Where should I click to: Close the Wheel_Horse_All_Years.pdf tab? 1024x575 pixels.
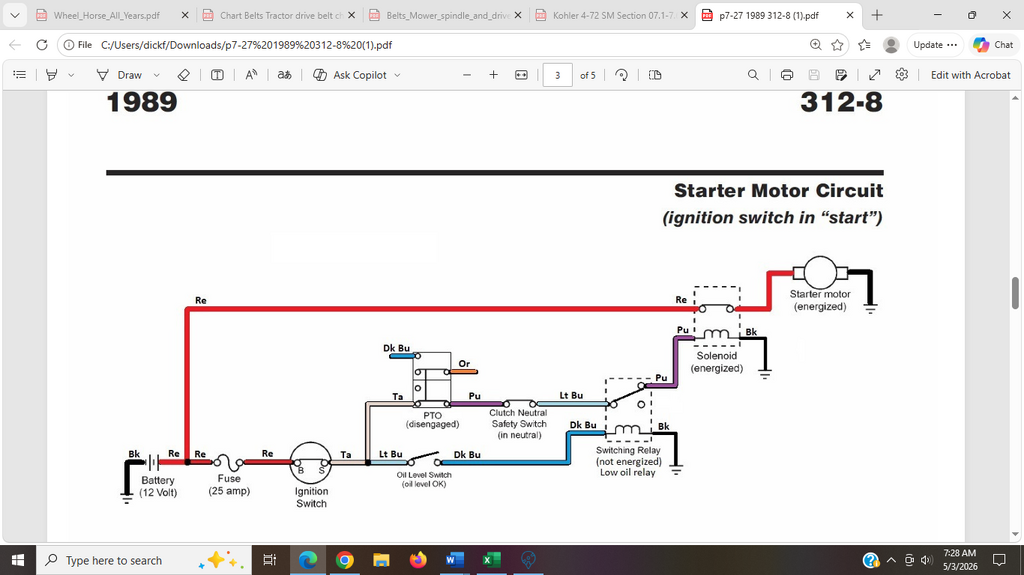coord(185,15)
